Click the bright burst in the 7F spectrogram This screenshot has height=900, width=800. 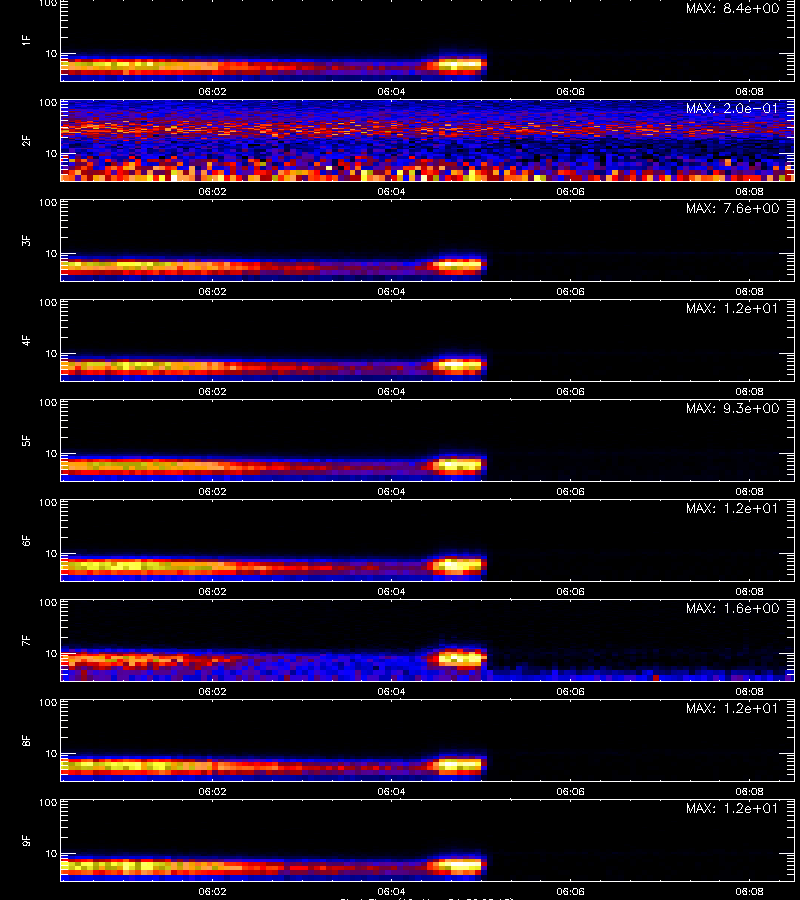(x=460, y=658)
